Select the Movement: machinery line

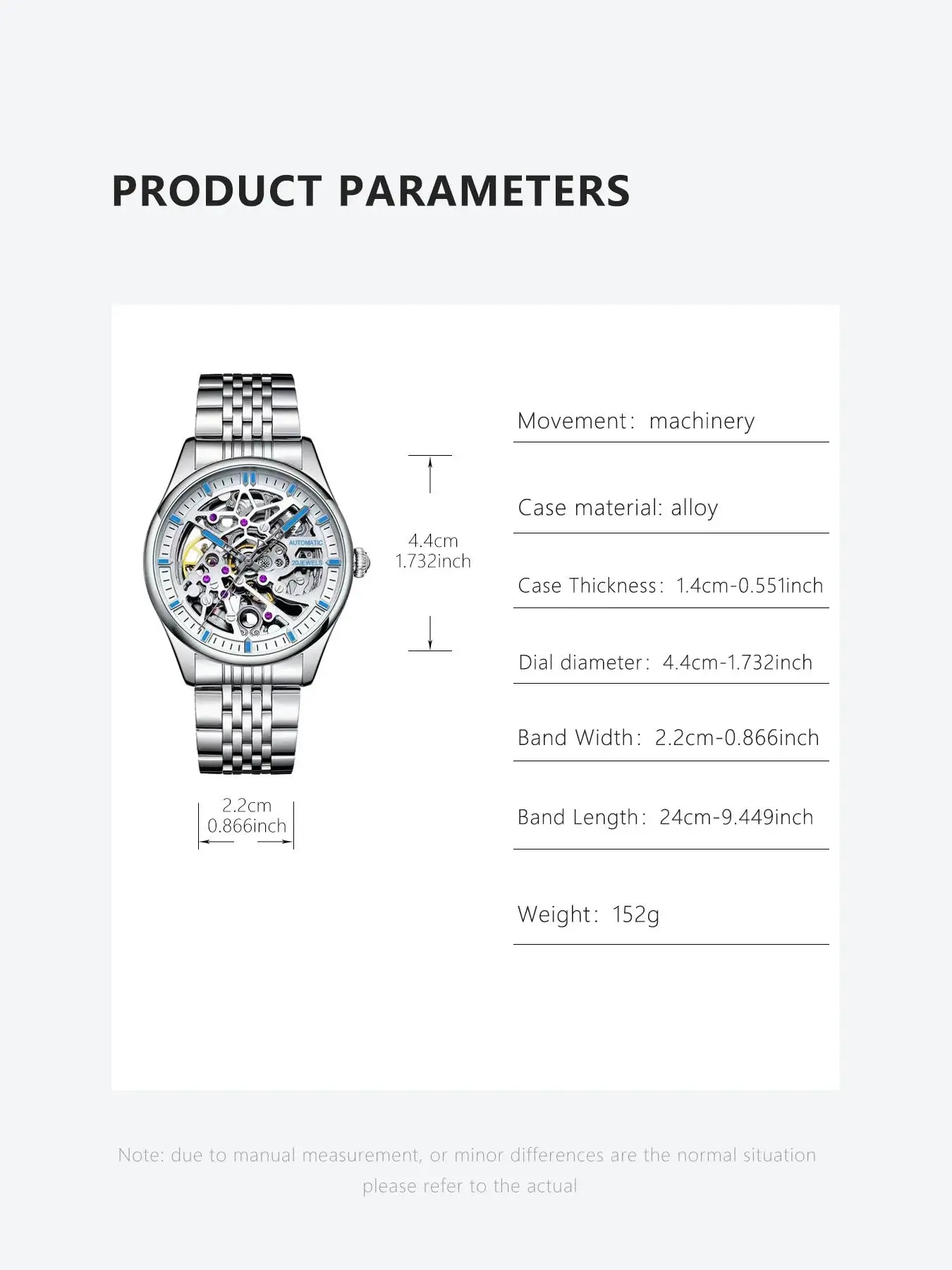(635, 421)
